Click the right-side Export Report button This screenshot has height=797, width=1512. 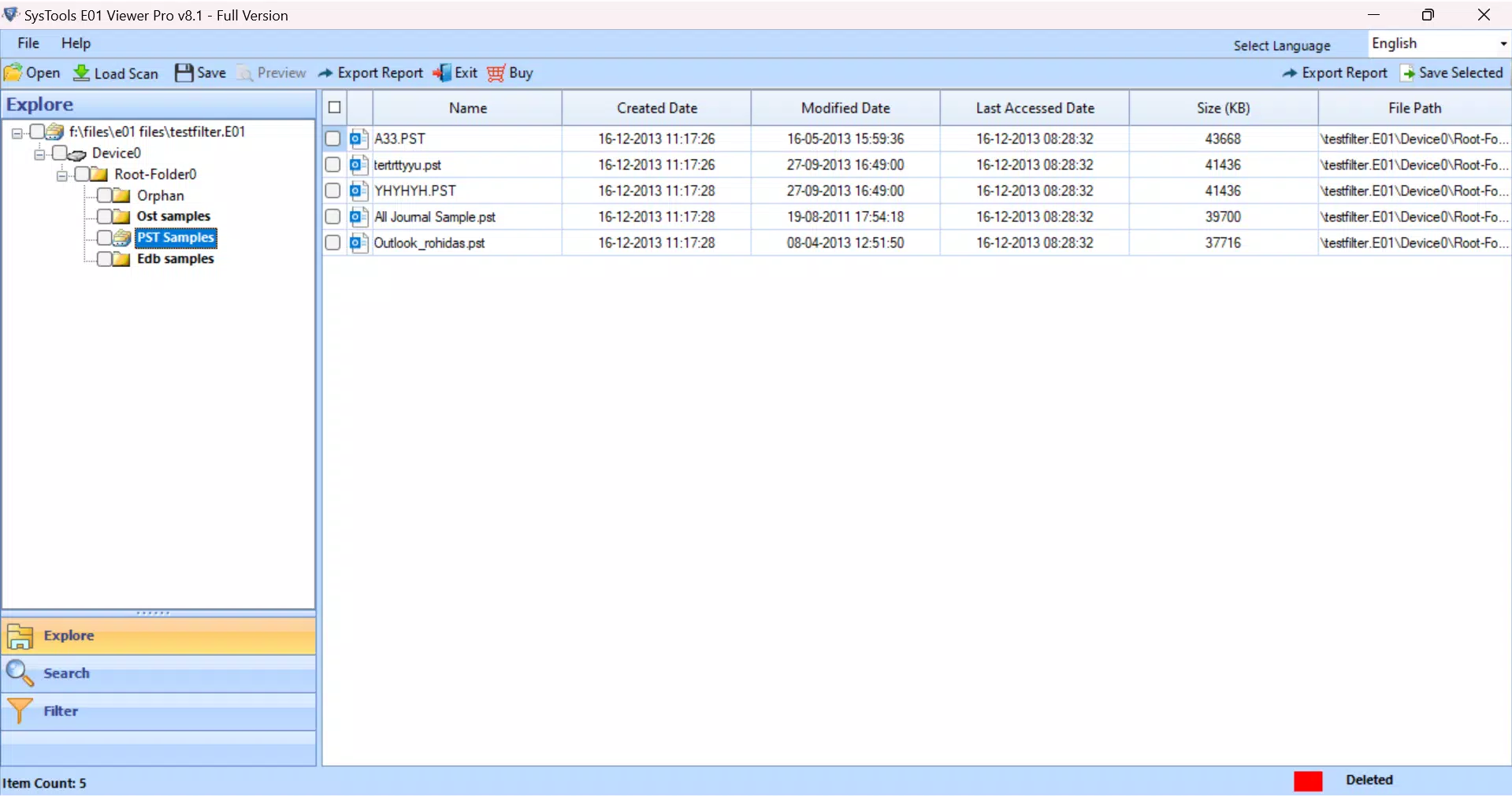point(1335,73)
